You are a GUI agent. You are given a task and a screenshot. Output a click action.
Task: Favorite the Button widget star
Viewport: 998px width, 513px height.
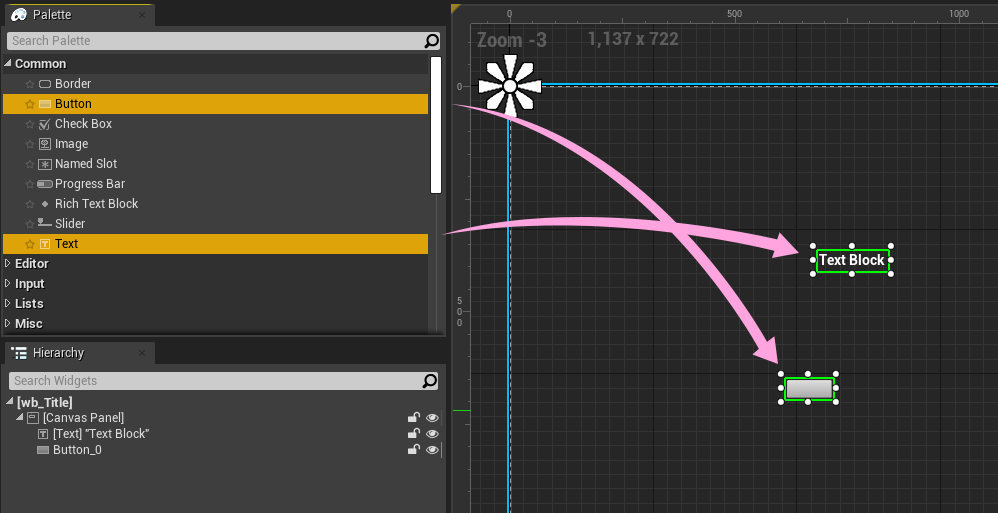click(x=29, y=104)
